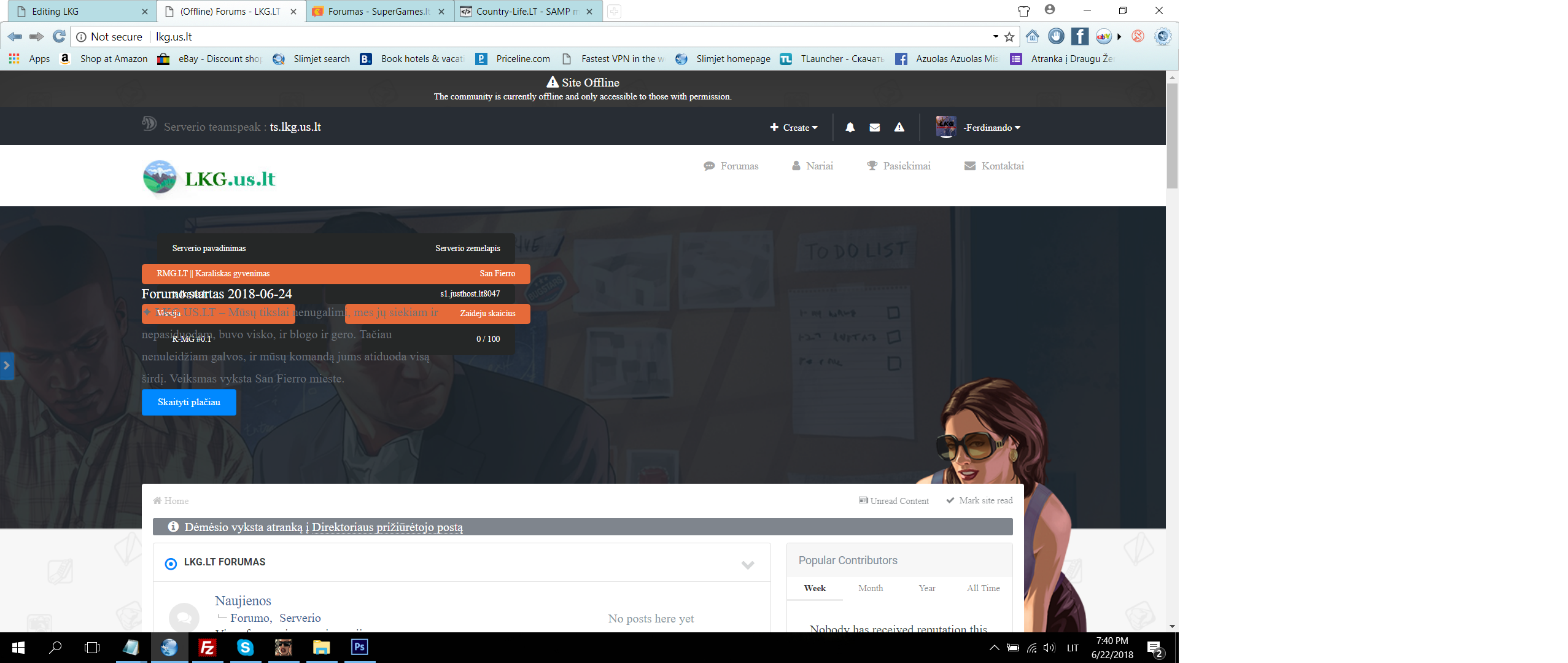Screen dimensions: 1568x663
Task: Open Windows search magnifier on taskbar
Action: click(x=55, y=648)
